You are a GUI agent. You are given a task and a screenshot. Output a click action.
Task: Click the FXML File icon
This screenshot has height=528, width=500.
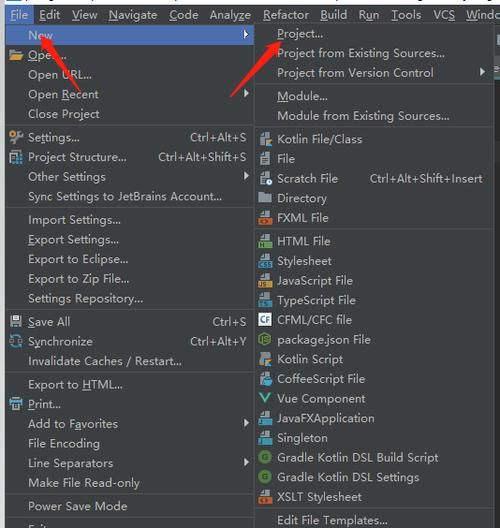click(265, 218)
